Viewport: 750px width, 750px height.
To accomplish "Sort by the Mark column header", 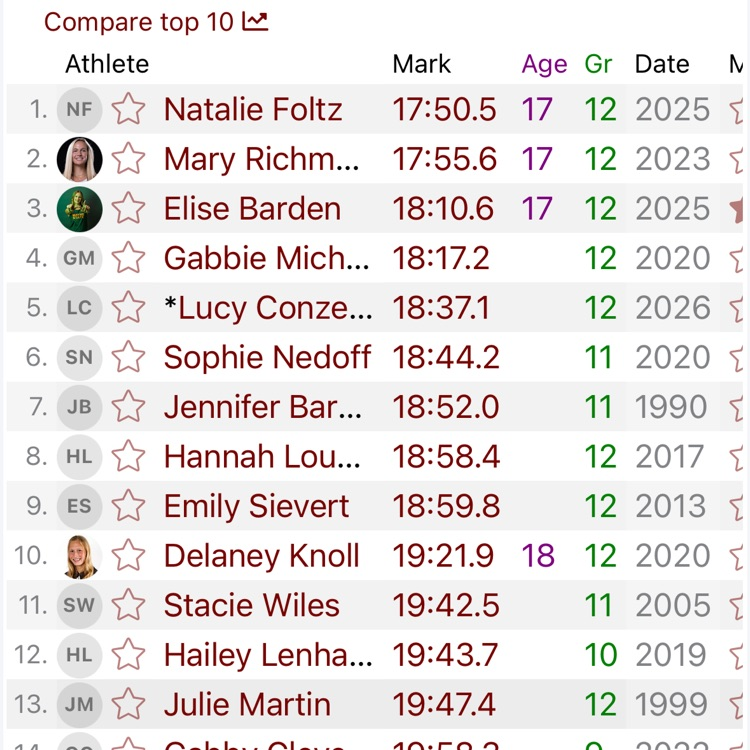I will tap(421, 64).
